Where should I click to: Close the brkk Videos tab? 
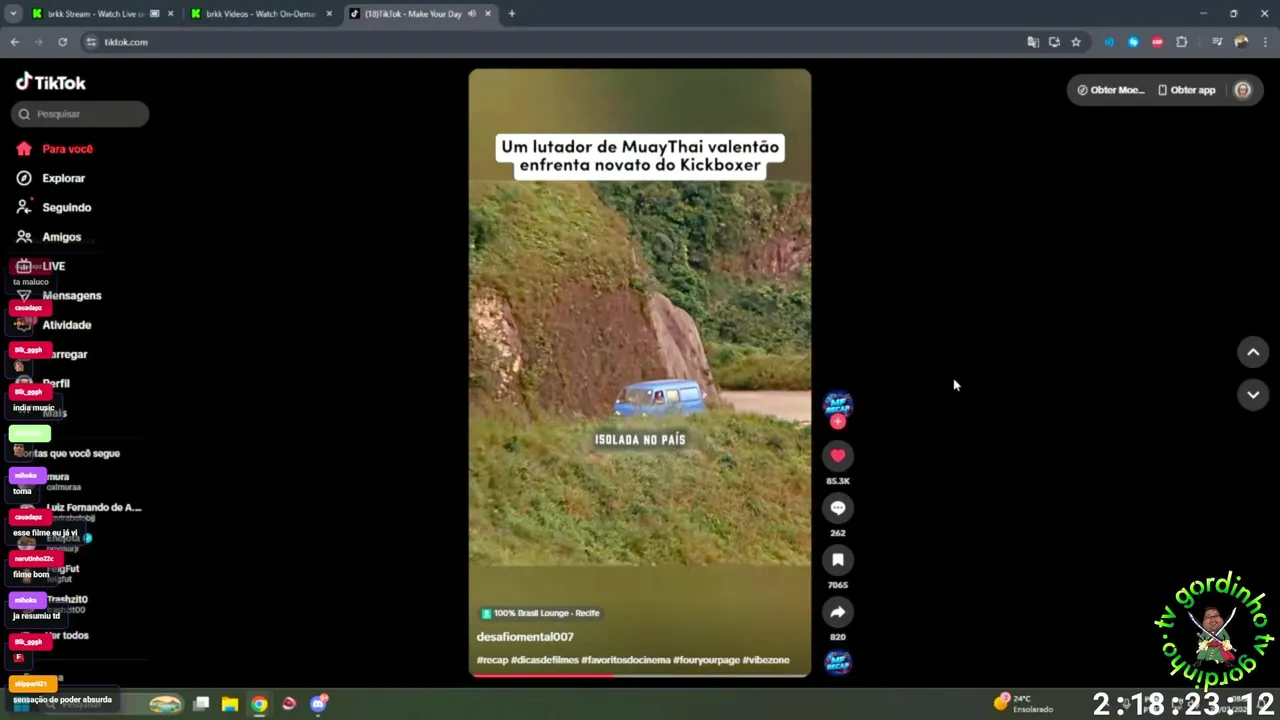329,14
